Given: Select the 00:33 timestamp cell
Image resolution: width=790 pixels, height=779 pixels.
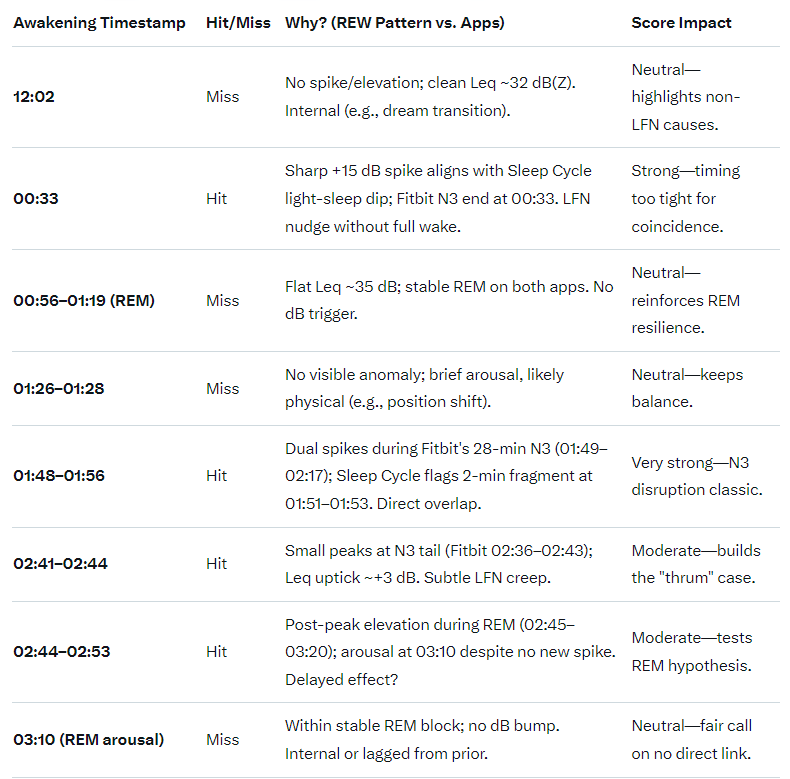Looking at the screenshot, I should (36, 198).
